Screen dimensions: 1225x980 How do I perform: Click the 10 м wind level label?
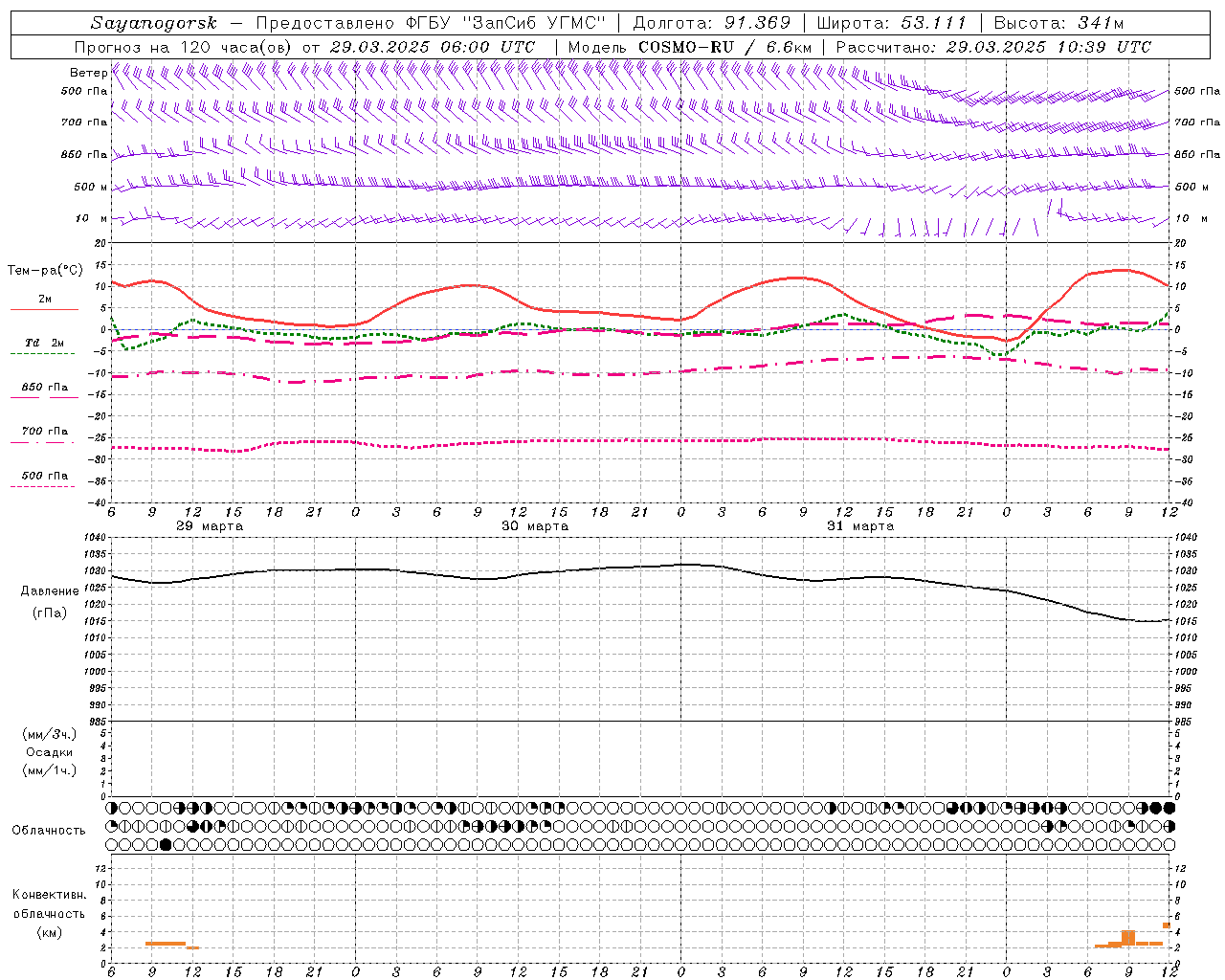click(x=91, y=219)
